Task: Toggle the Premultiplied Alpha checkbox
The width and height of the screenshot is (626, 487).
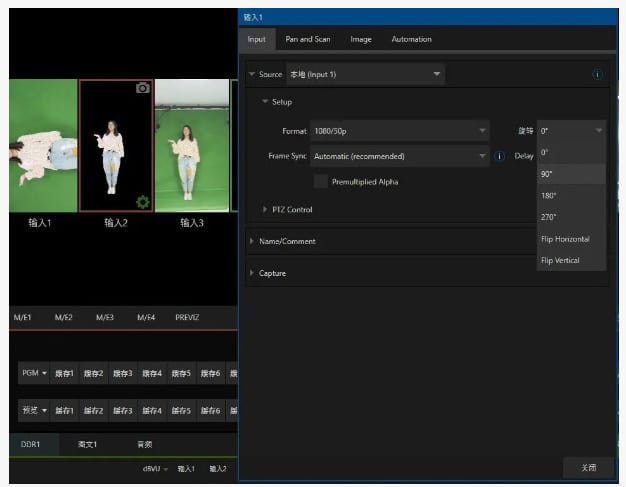Action: (320, 181)
